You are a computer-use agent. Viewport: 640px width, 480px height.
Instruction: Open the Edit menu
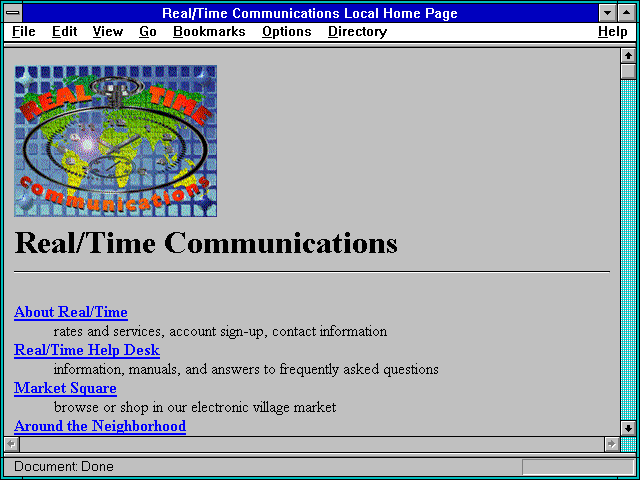point(64,31)
